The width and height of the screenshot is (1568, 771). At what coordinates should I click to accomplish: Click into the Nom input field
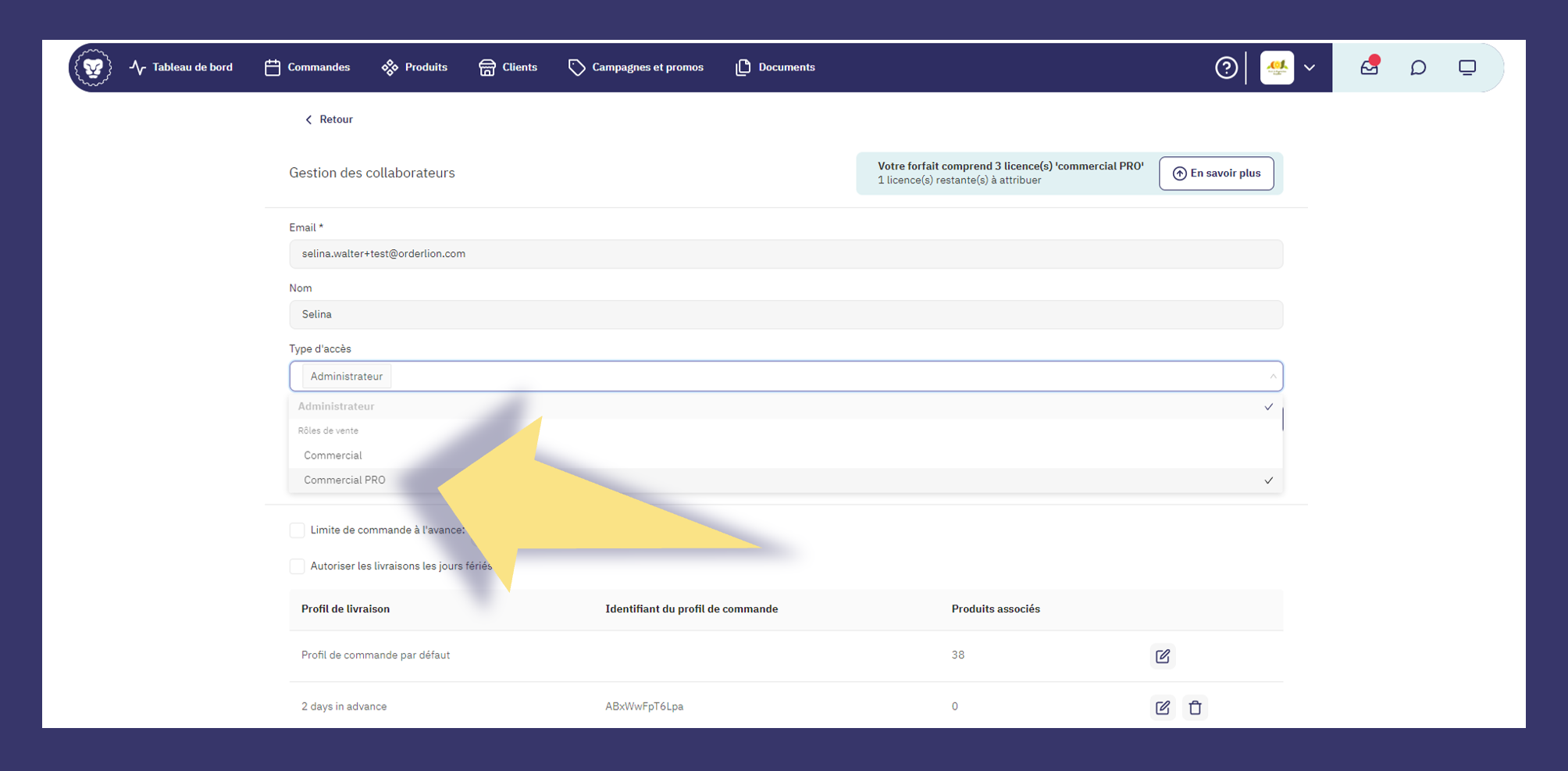click(785, 315)
